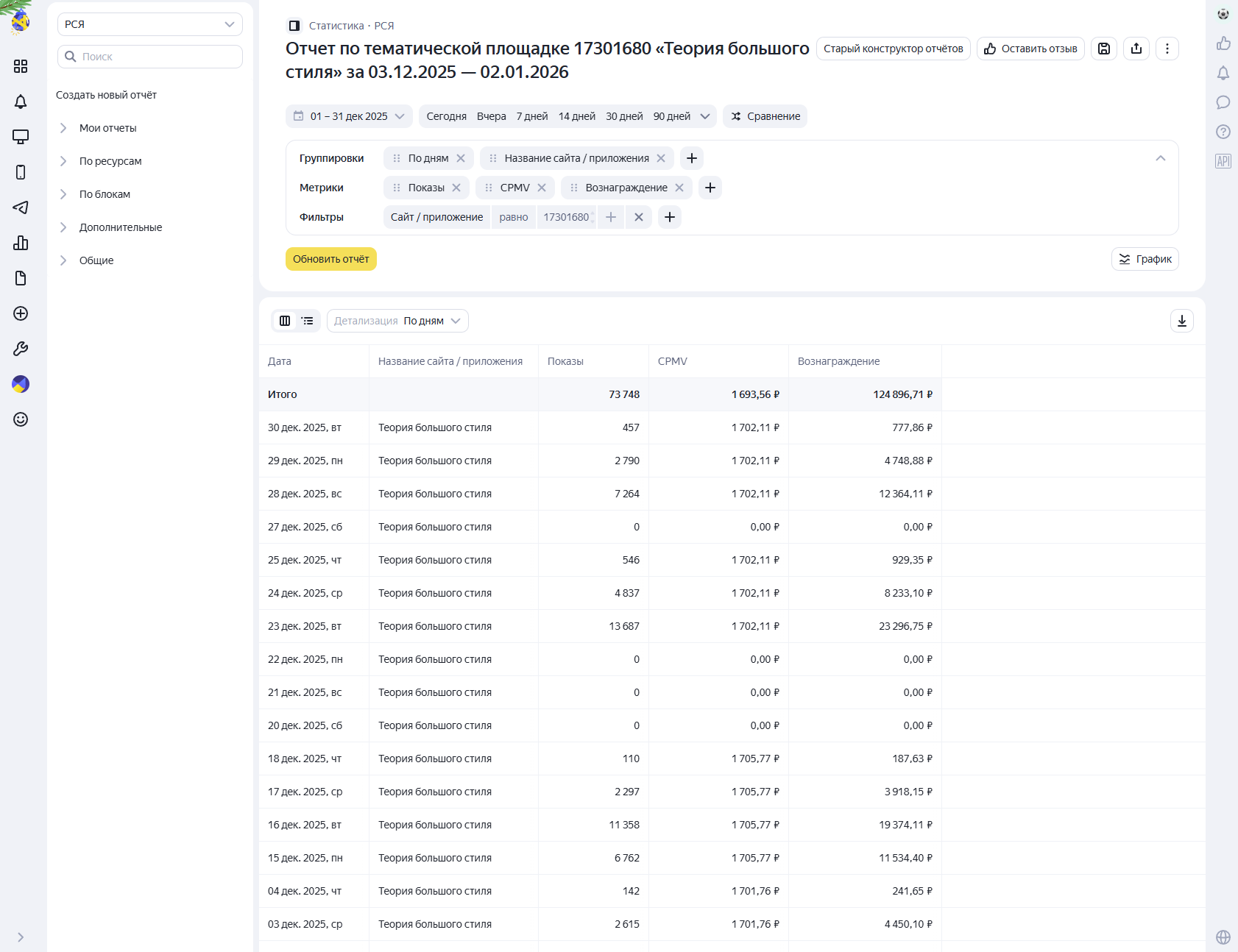Image resolution: width=1238 pixels, height=952 pixels.
Task: Click the smiley face icon in left rail
Action: click(x=21, y=419)
